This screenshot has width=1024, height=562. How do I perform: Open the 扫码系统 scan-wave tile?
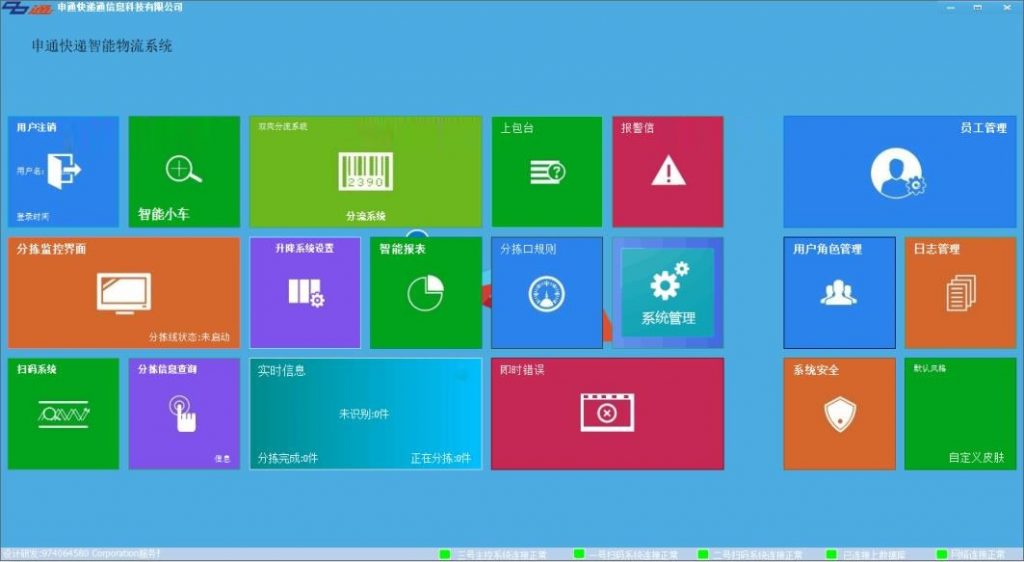click(63, 413)
